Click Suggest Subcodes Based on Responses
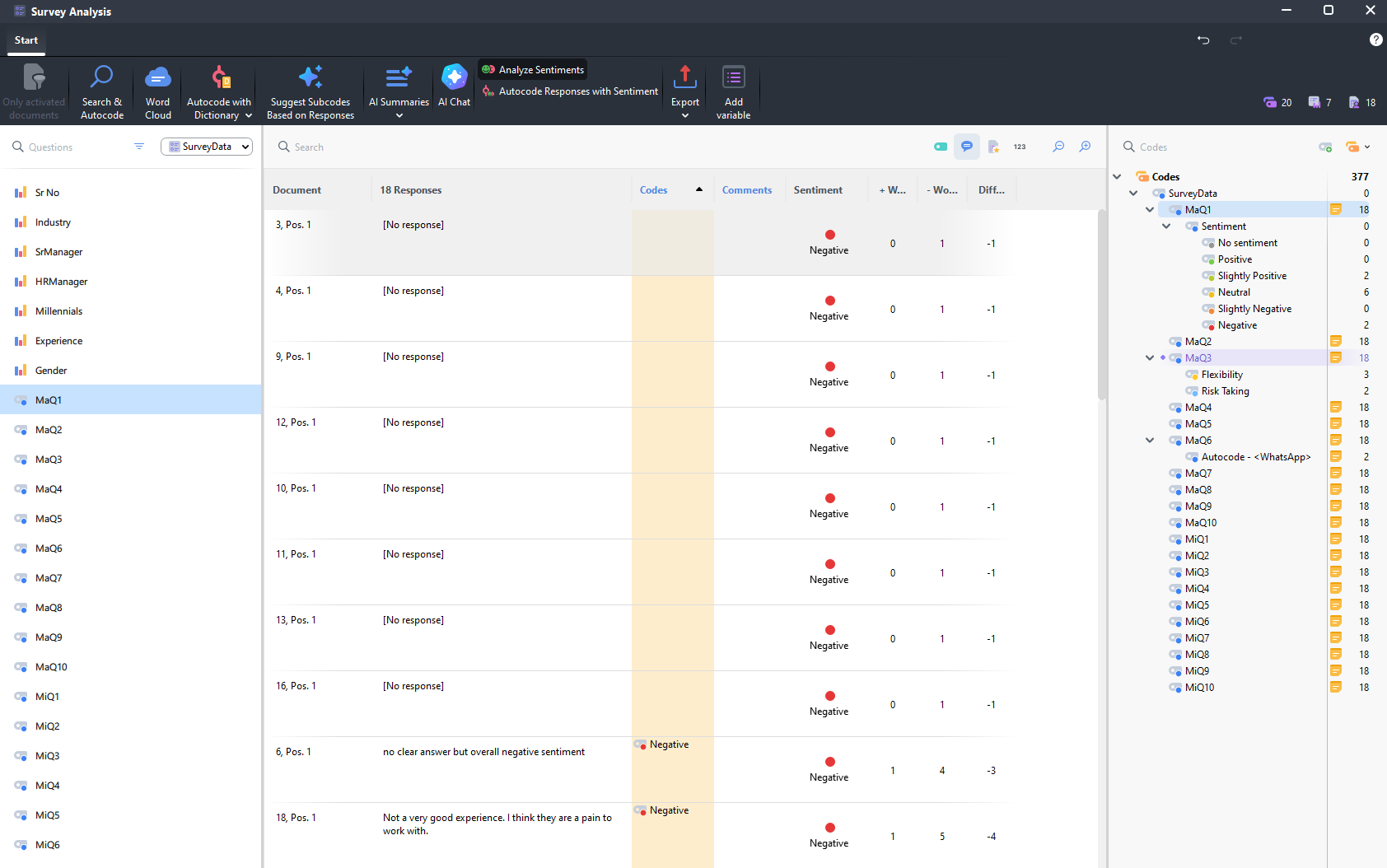1387x868 pixels. point(310,91)
